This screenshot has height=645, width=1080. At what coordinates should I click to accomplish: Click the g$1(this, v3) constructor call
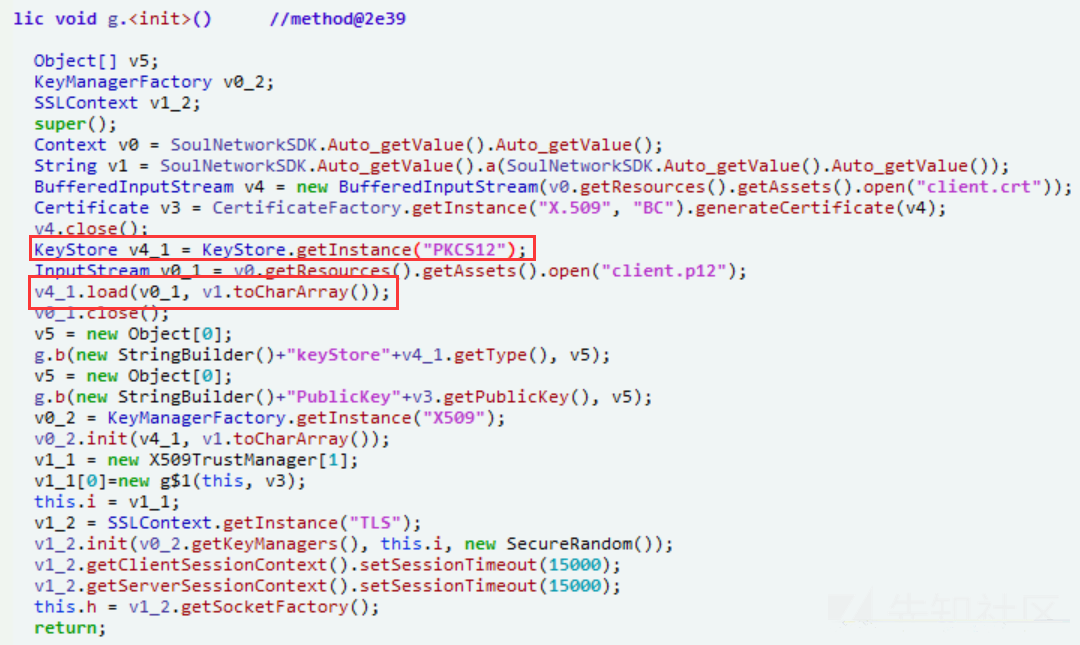(x=229, y=481)
